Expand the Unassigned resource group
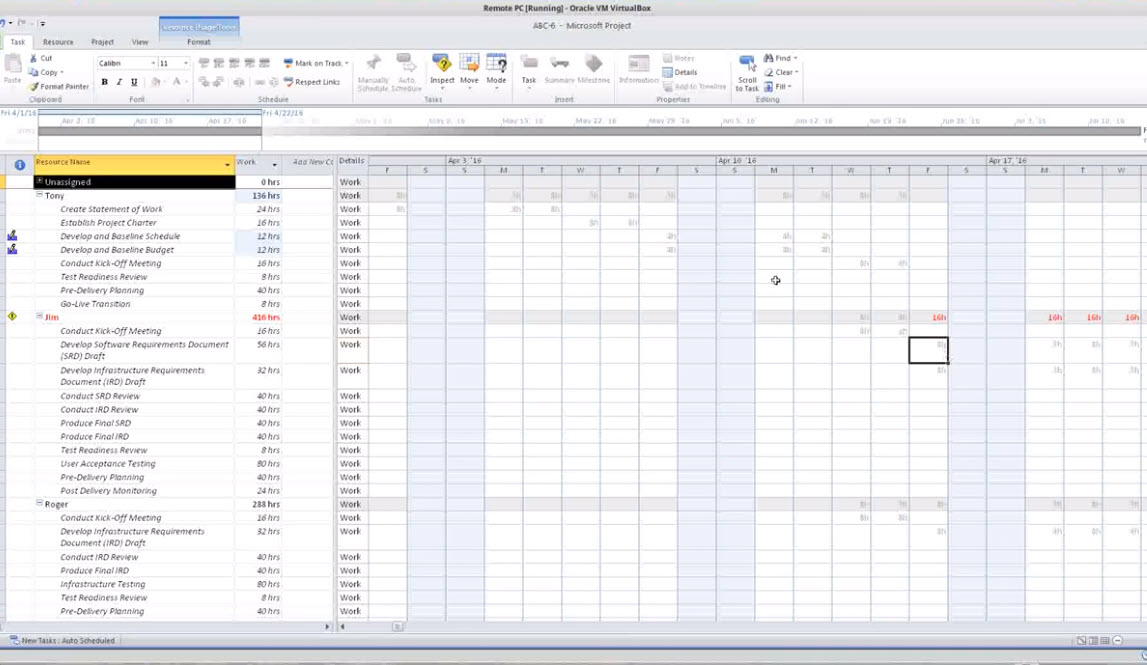 tap(40, 182)
